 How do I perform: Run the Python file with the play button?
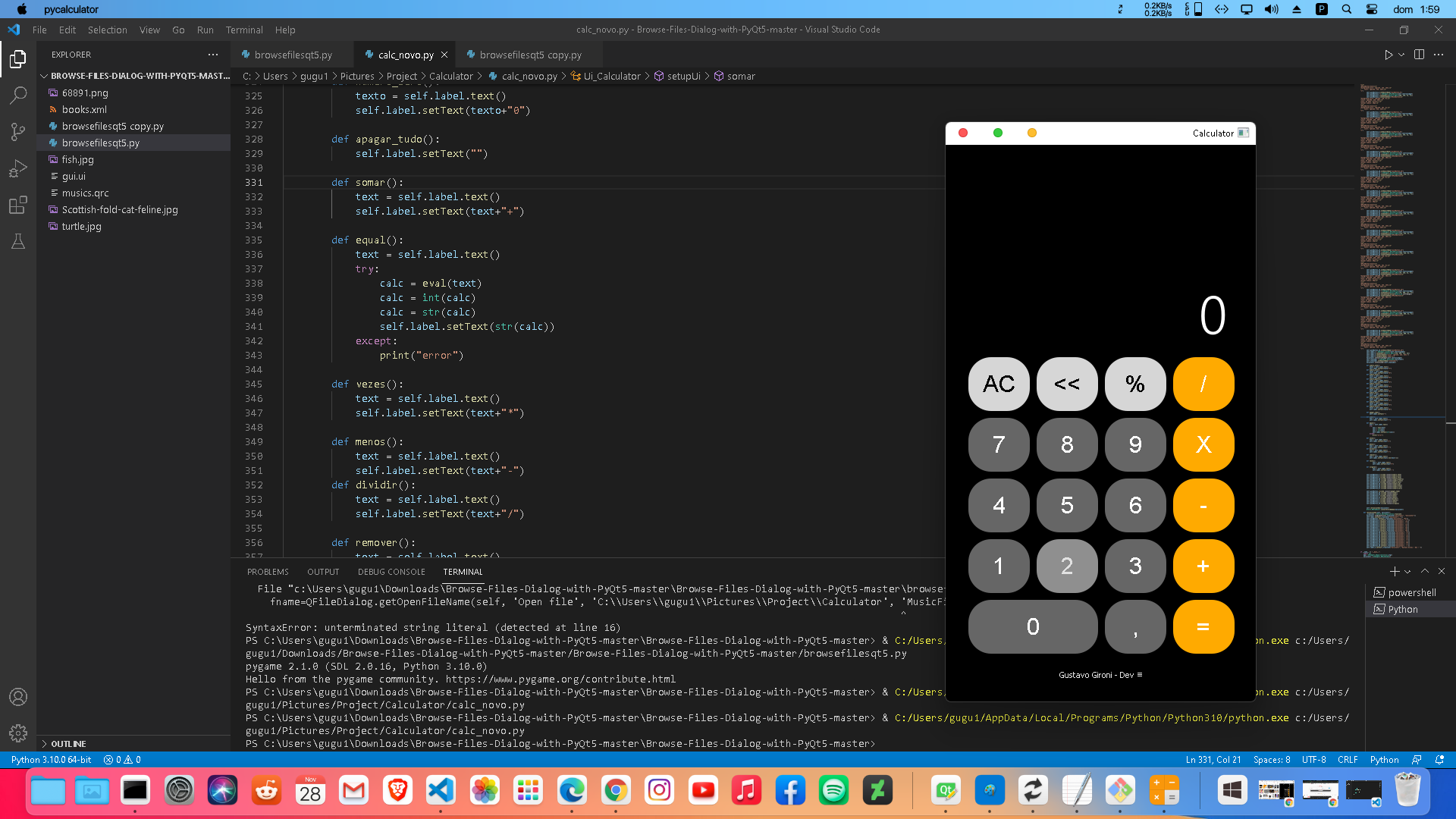[x=1388, y=55]
